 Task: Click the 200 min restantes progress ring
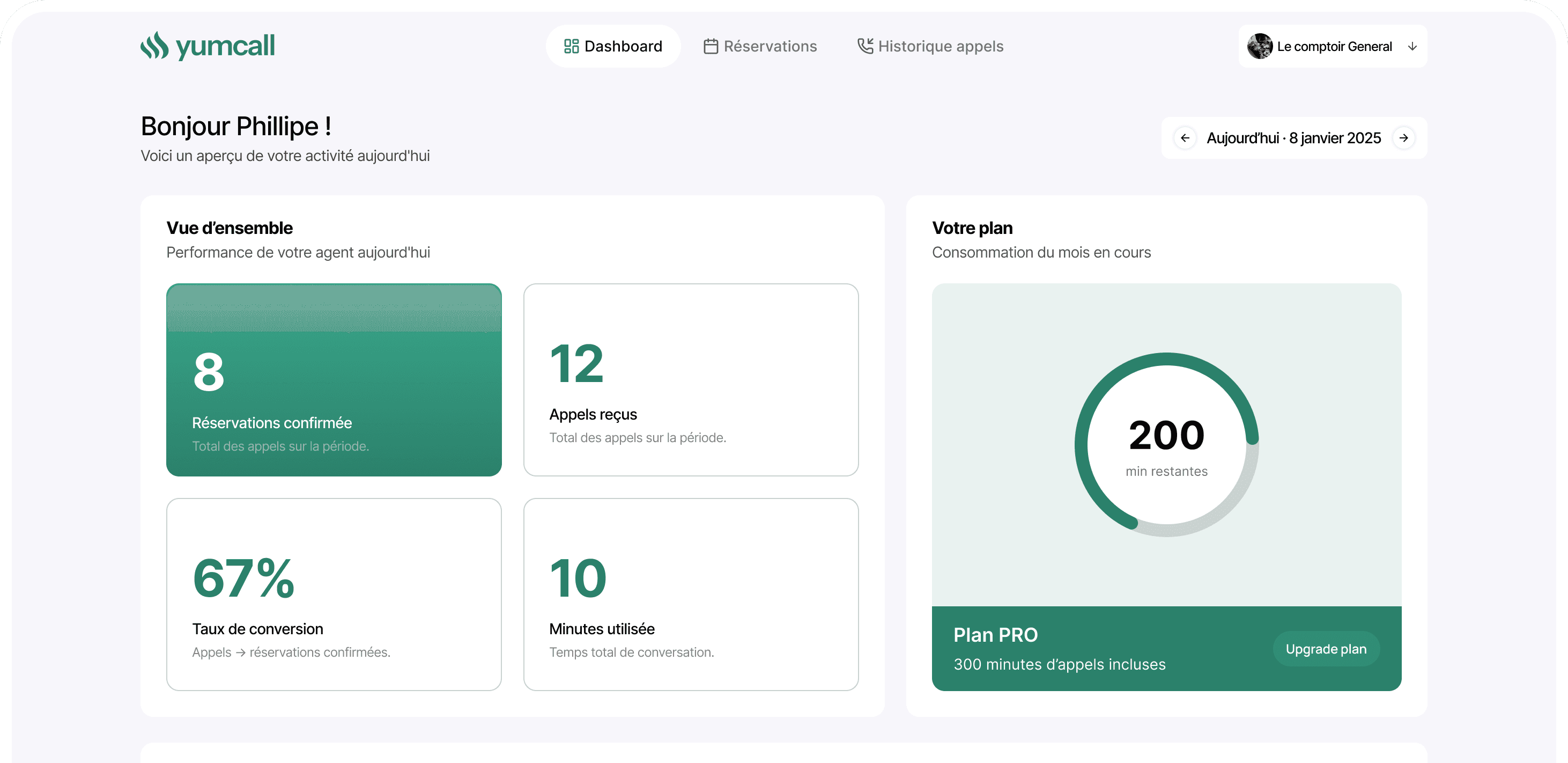point(1166,444)
